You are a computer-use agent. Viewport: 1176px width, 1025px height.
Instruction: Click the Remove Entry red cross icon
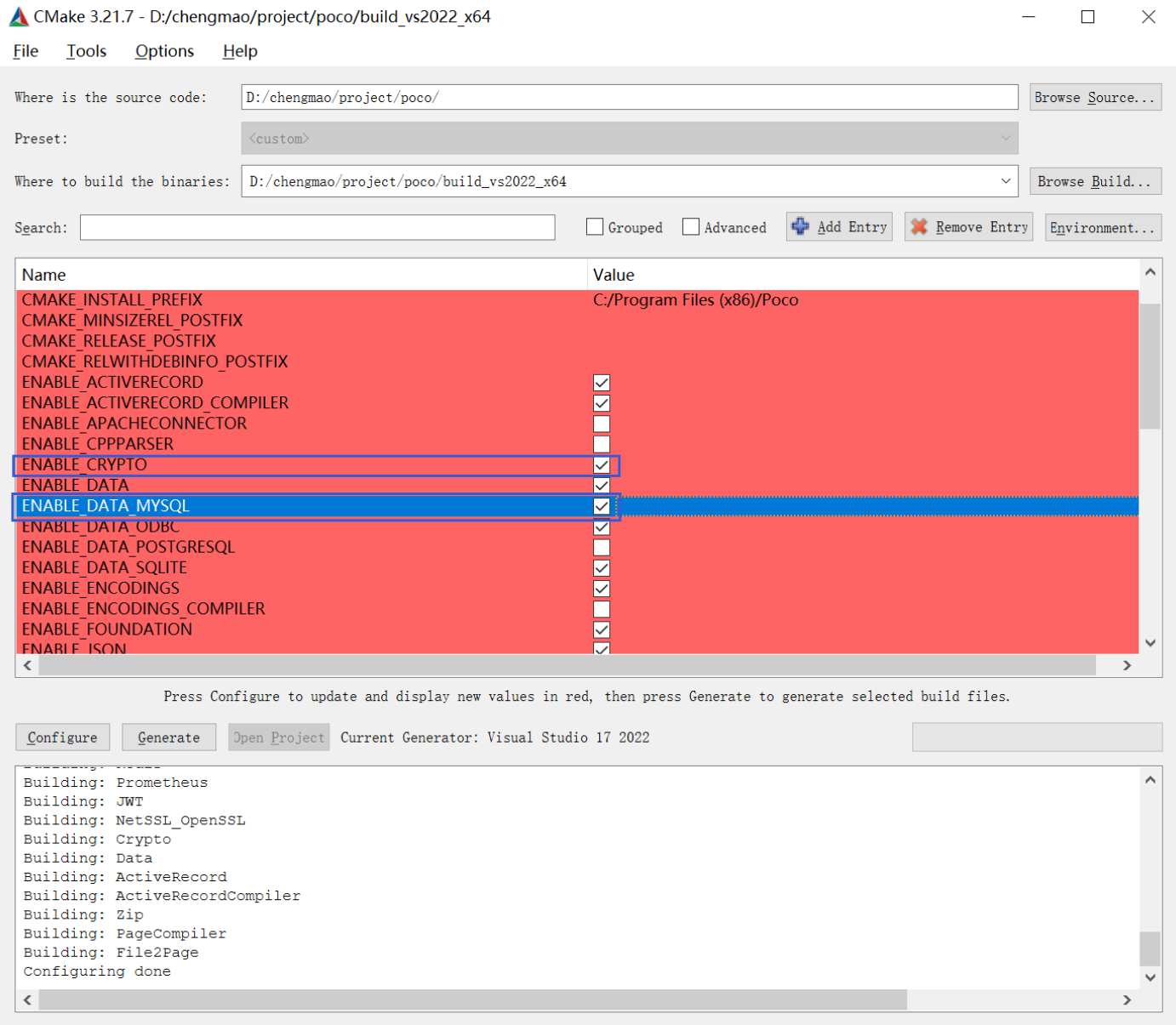(x=919, y=226)
